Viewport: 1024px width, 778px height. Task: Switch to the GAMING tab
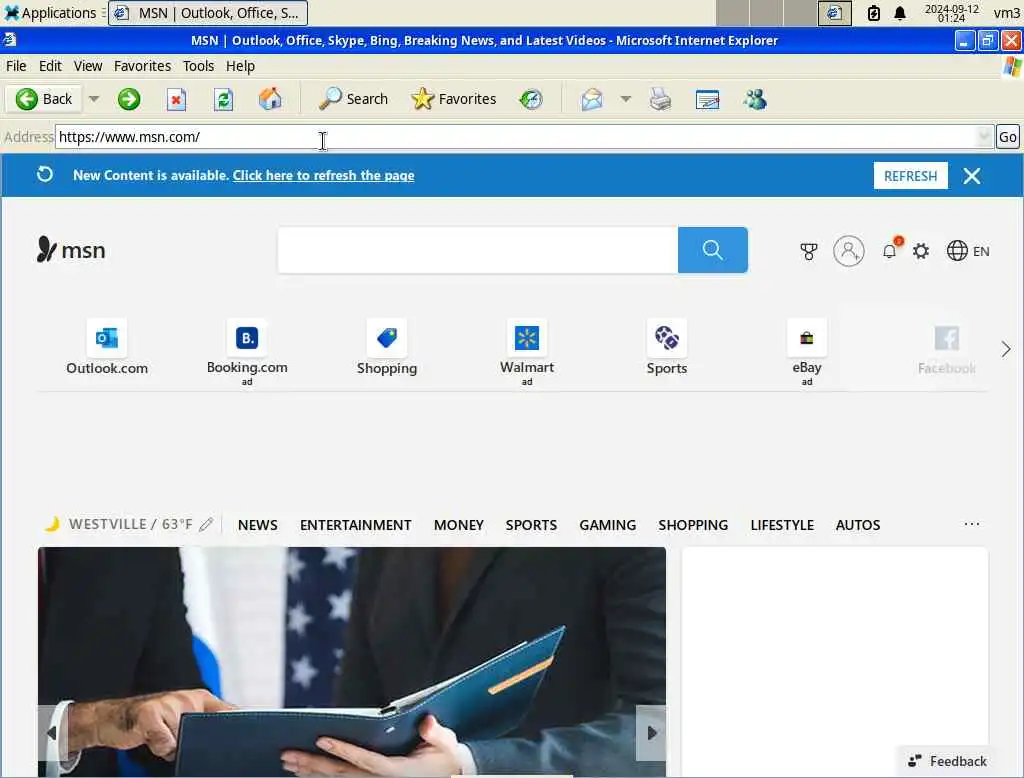tap(608, 525)
